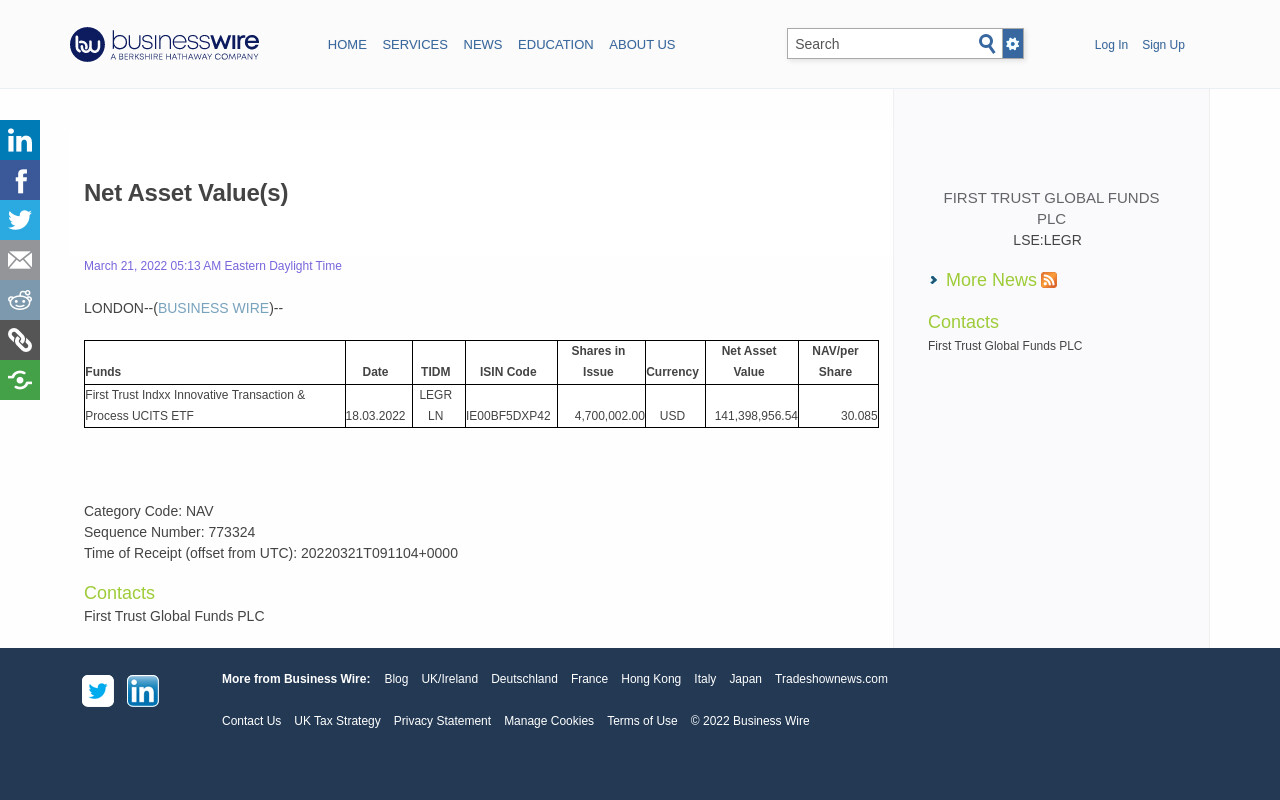Open the Privacy Statement footer link
This screenshot has width=1280, height=800.
tap(442, 721)
